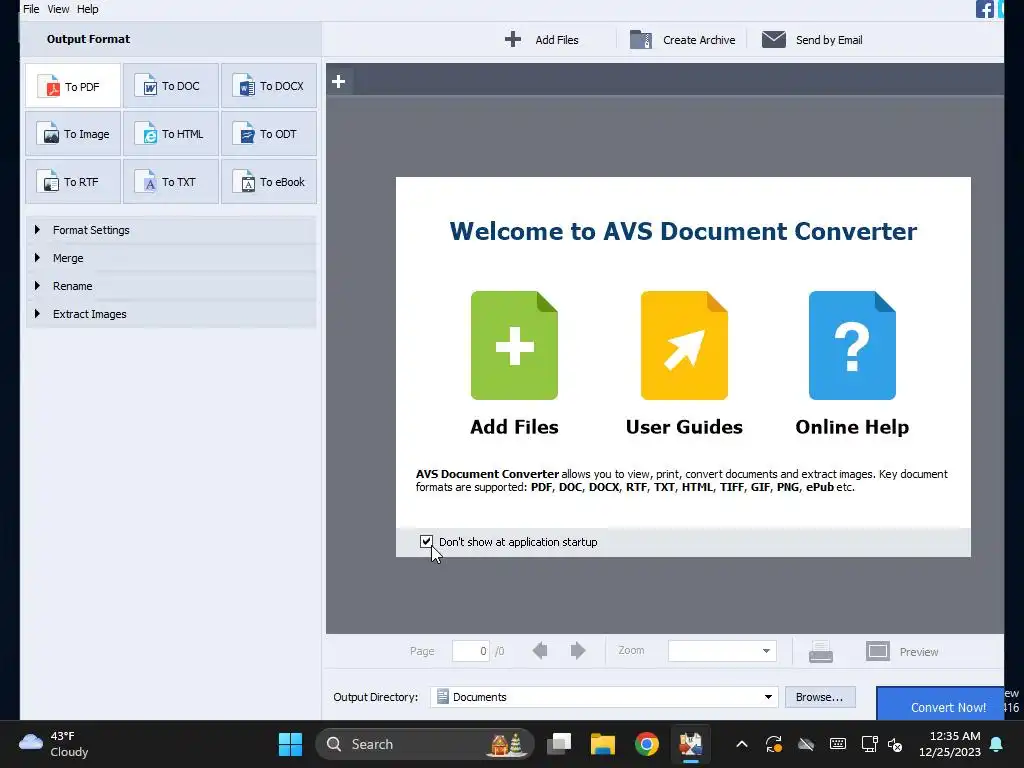Open the View menu
1024x768 pixels.
58,9
